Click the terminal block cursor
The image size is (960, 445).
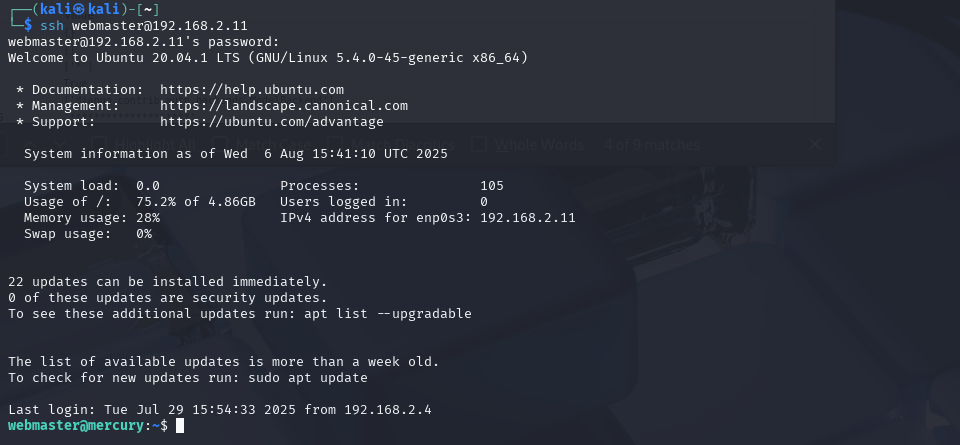point(180,425)
